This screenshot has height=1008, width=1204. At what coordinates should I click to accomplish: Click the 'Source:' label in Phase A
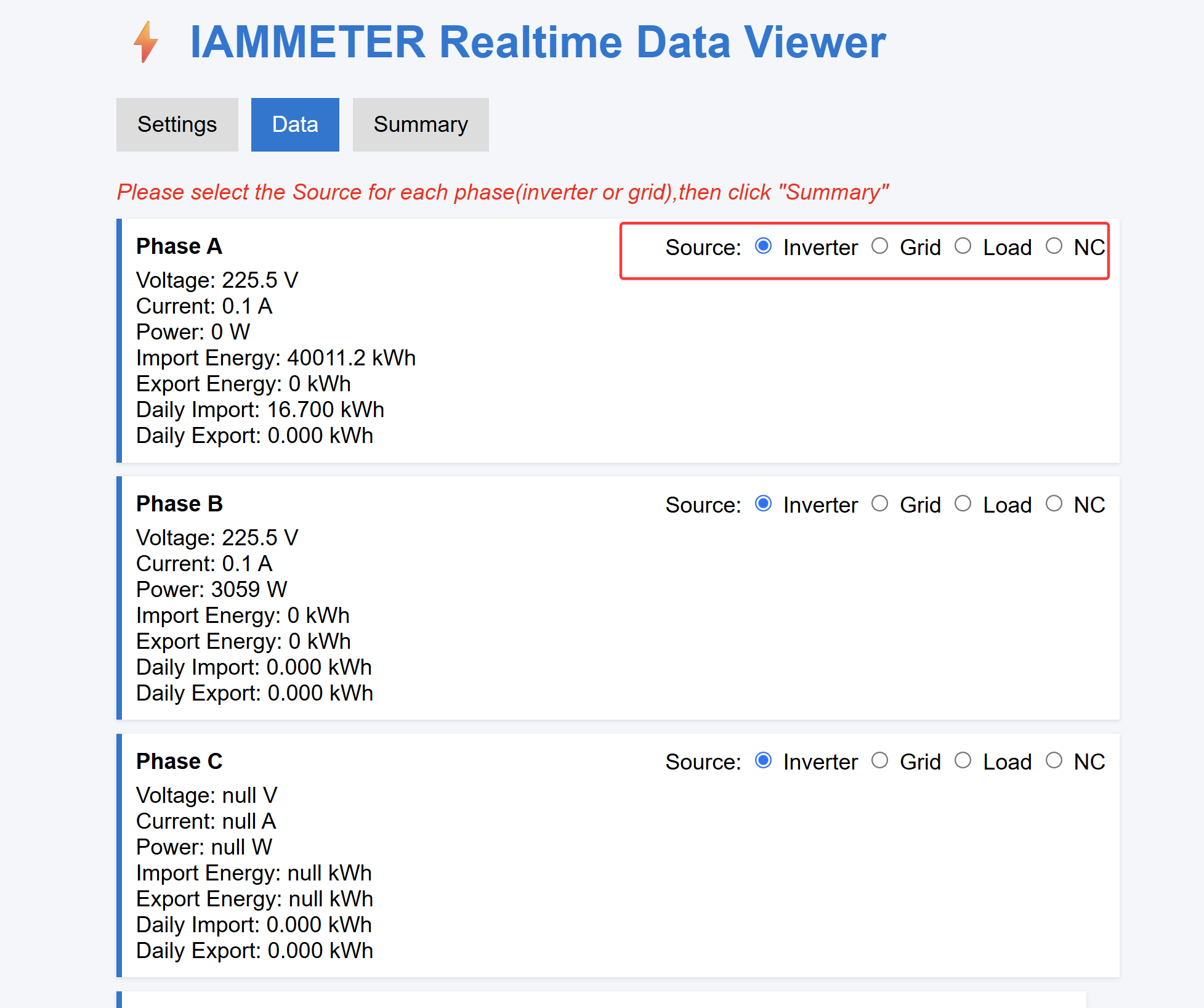[703, 248]
